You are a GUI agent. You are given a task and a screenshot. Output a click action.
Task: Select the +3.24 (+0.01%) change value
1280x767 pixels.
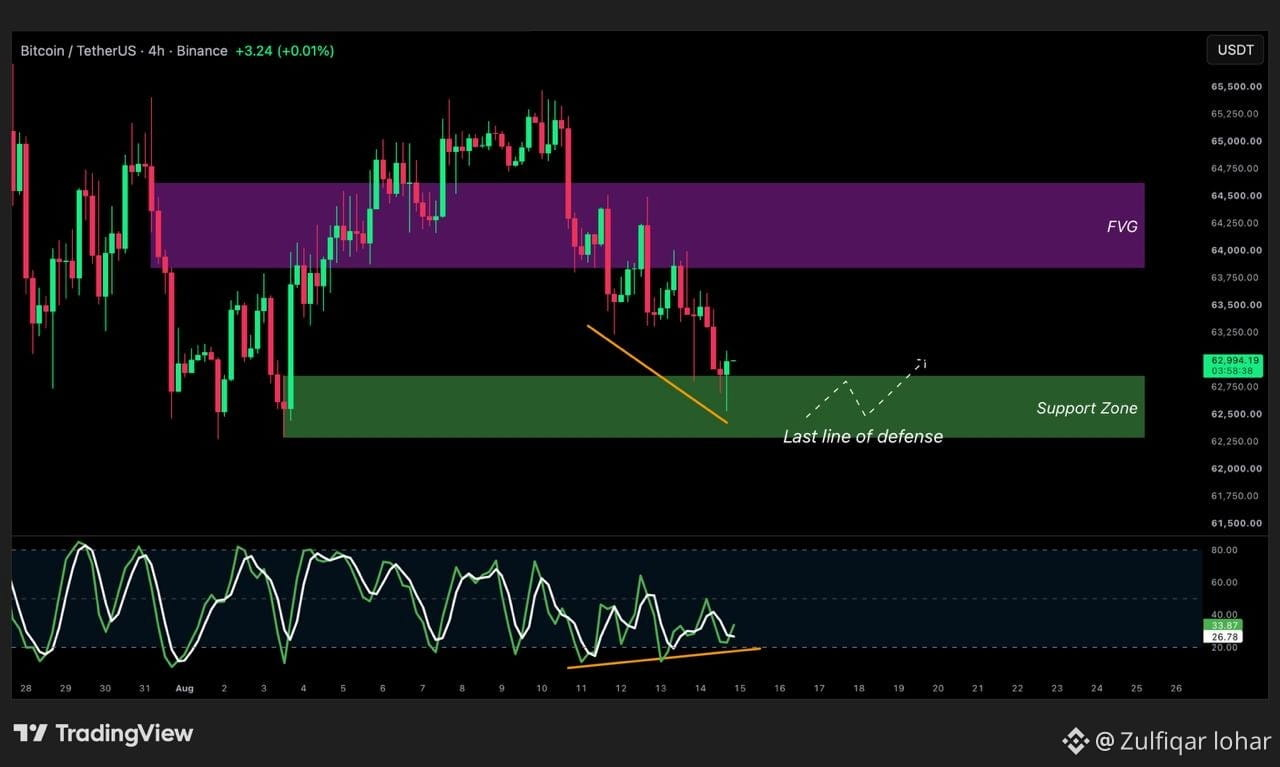285,50
